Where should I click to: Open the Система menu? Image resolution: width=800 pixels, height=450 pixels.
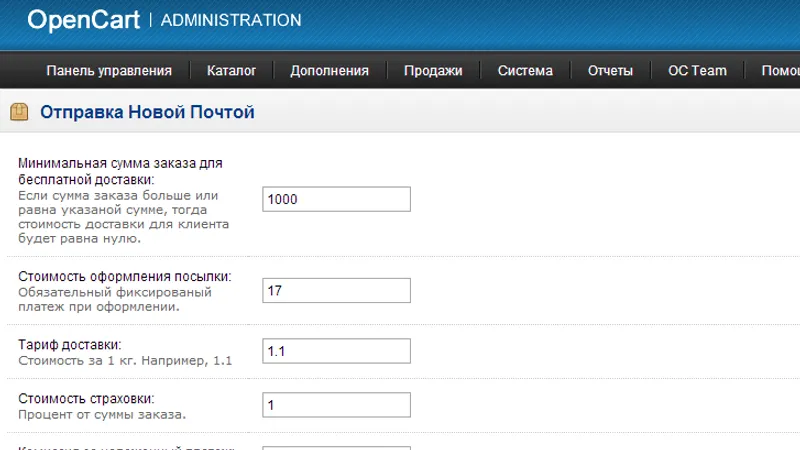click(525, 70)
